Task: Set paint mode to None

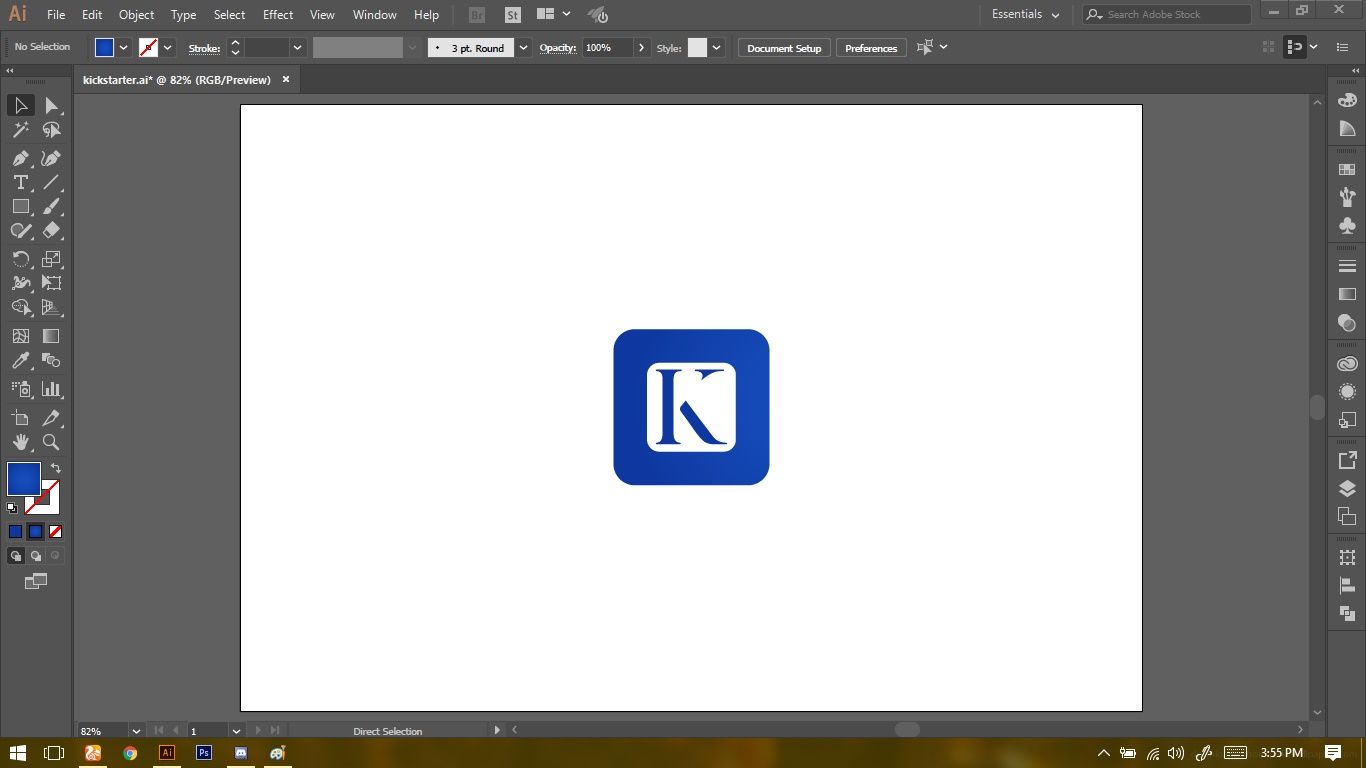Action: (55, 532)
